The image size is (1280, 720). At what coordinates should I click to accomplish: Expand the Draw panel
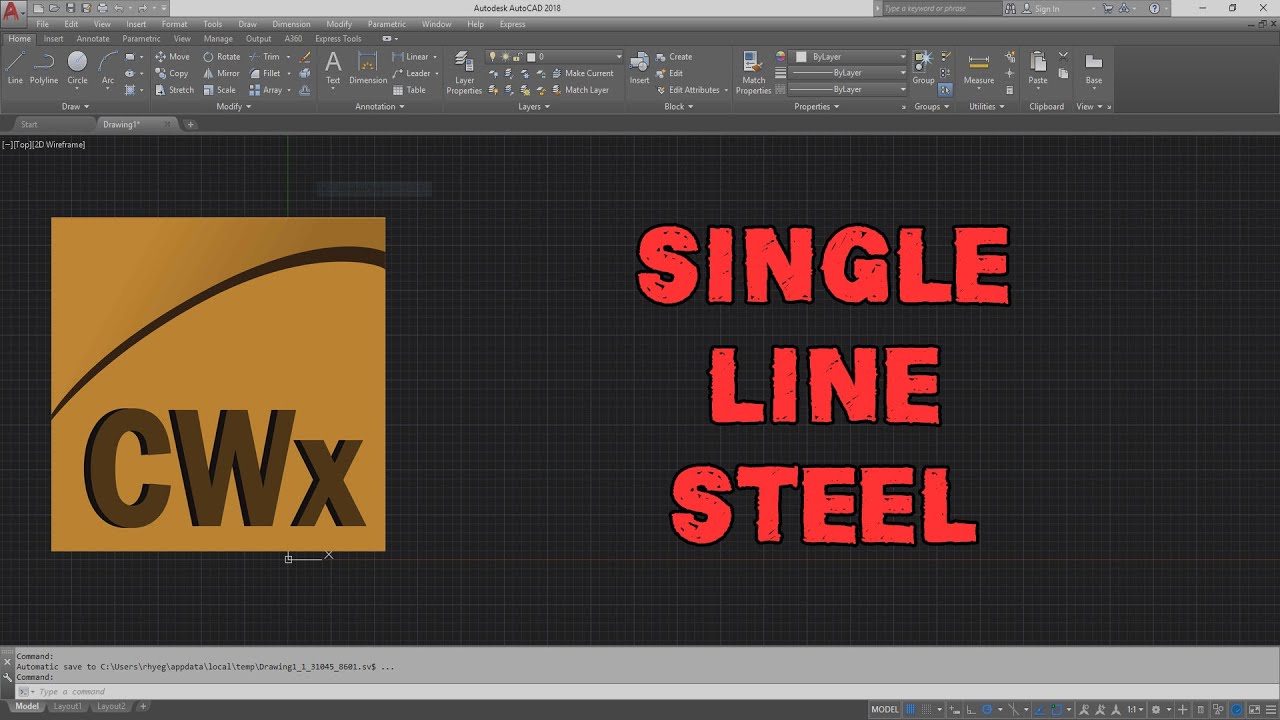(x=75, y=106)
